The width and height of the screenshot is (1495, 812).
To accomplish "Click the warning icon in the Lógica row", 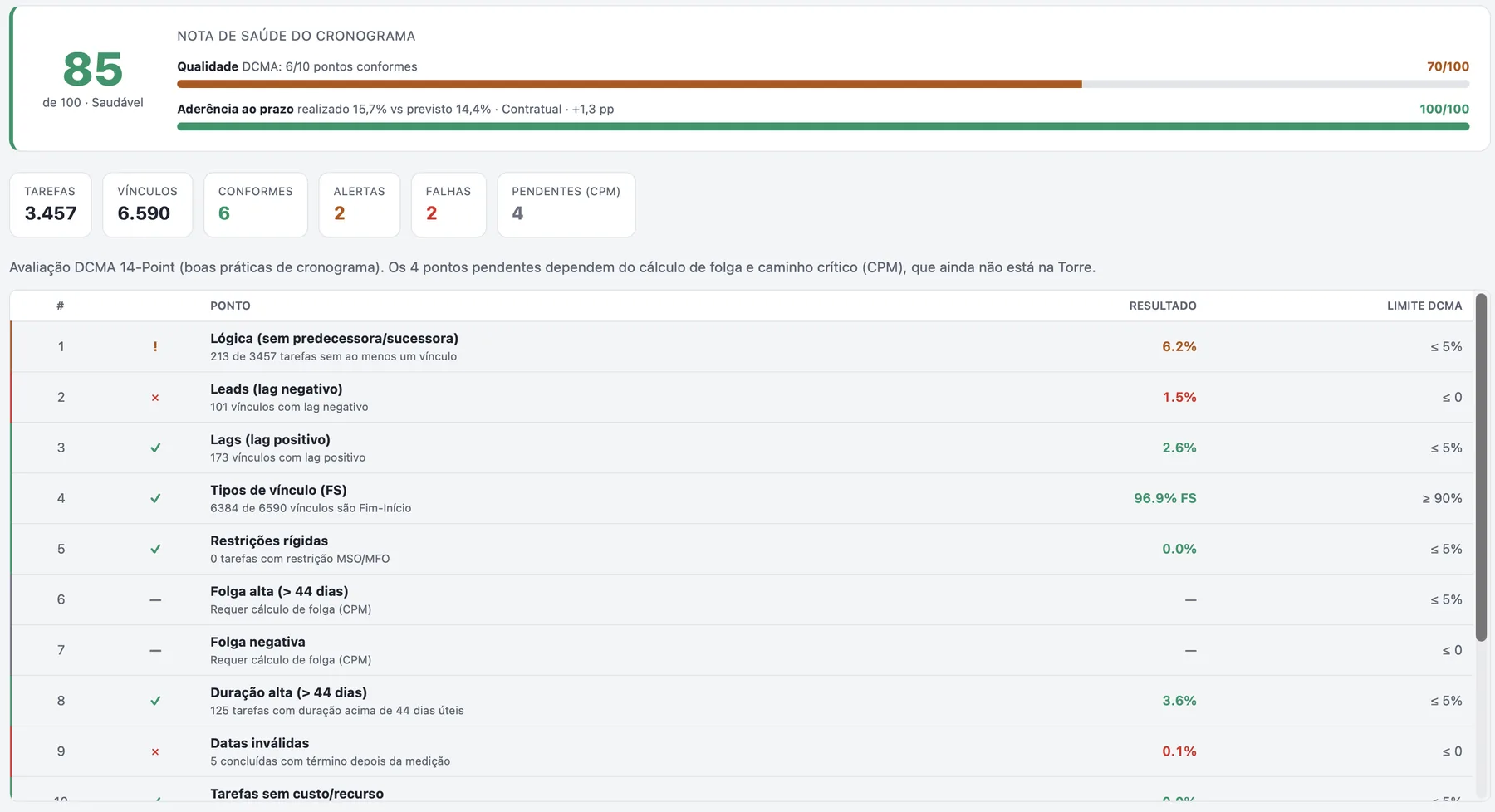I will (x=155, y=347).
